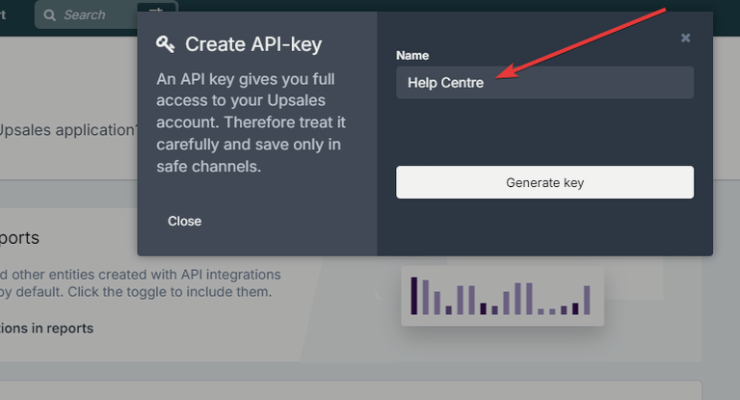Select the tallest dark bar in the chart
Screen dimensions: 740x400
coord(414,296)
